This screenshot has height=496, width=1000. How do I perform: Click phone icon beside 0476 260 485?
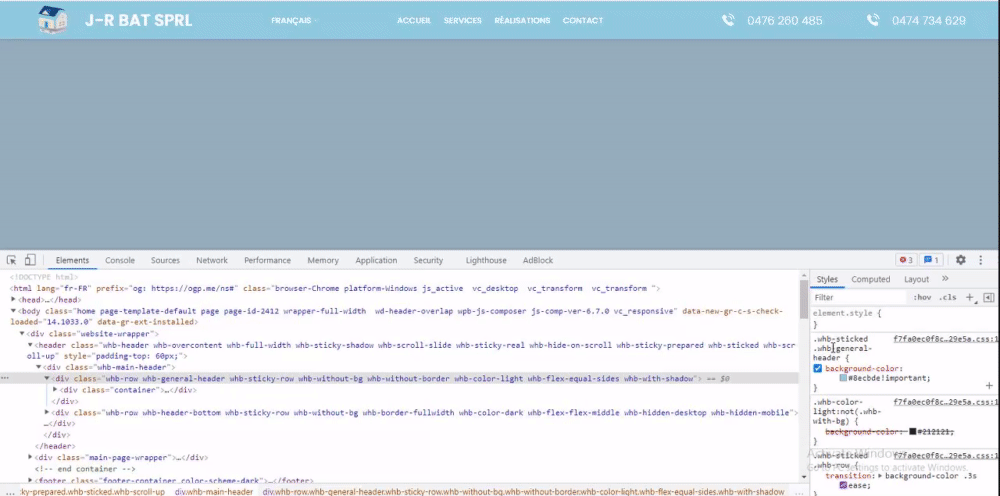(728, 20)
